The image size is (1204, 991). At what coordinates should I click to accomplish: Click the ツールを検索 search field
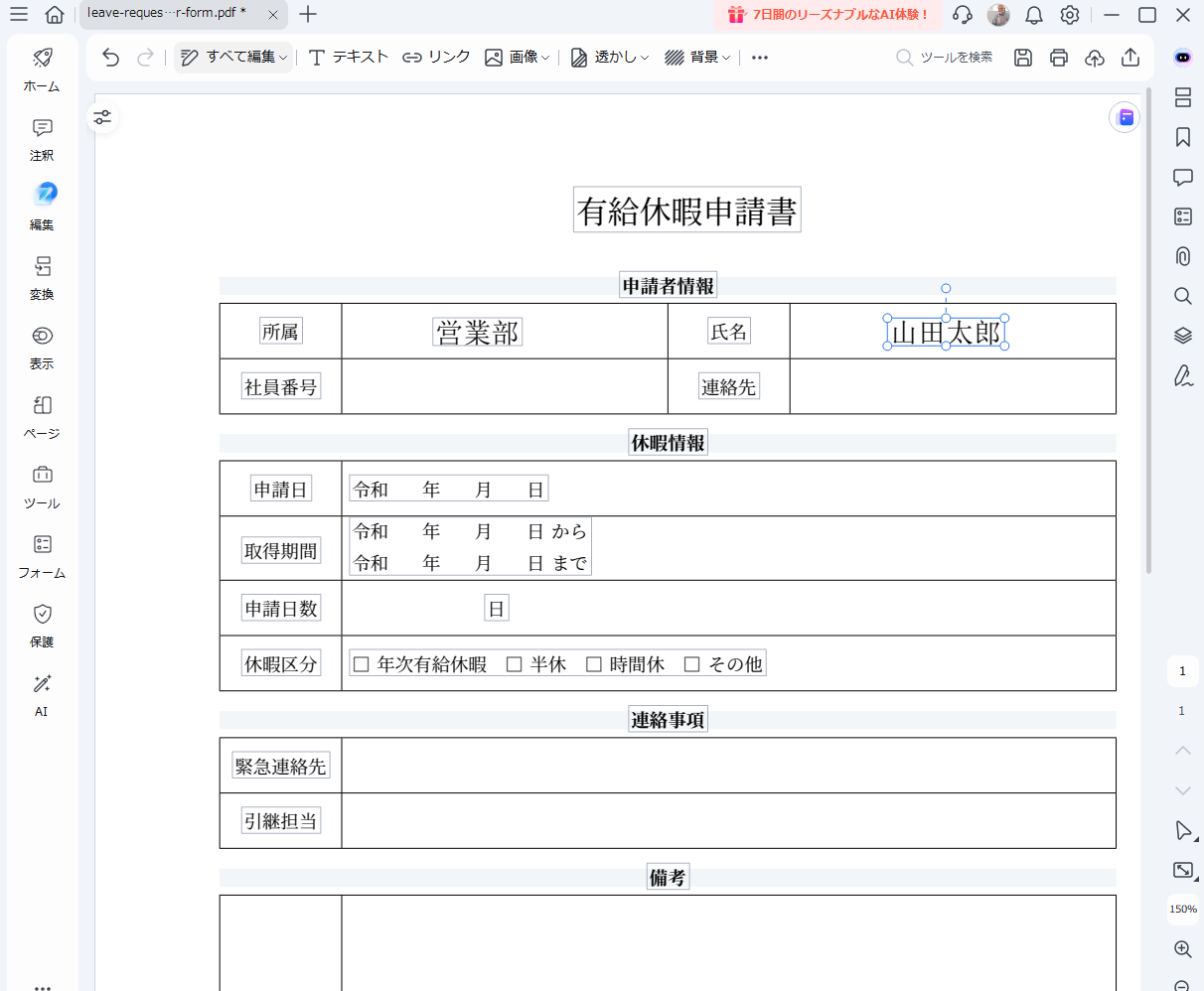pyautogui.click(x=945, y=58)
